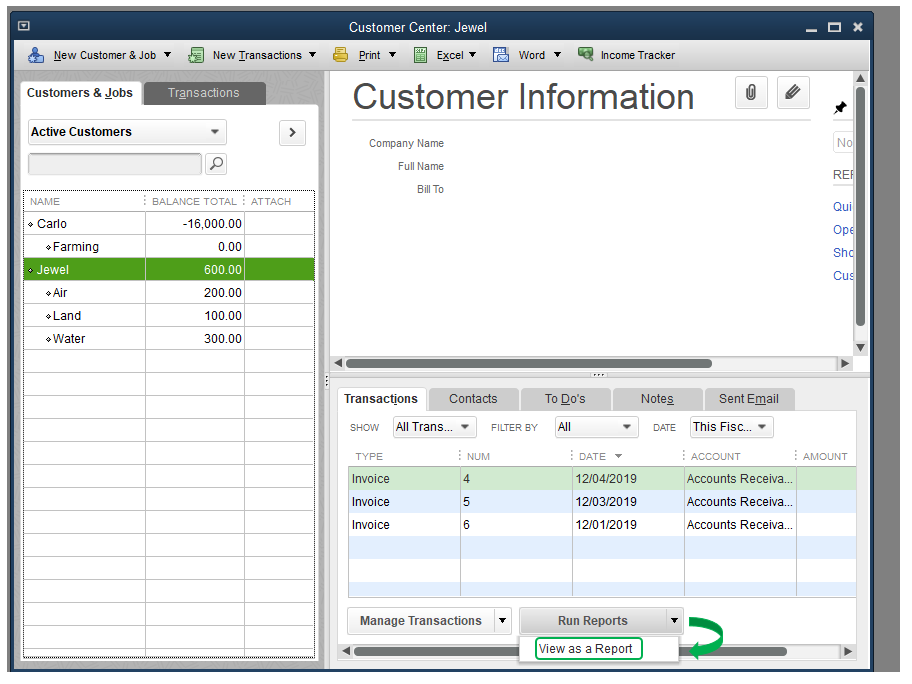Image resolution: width=912 pixels, height=684 pixels.
Task: Click Manage Transactions button
Action: 421,621
